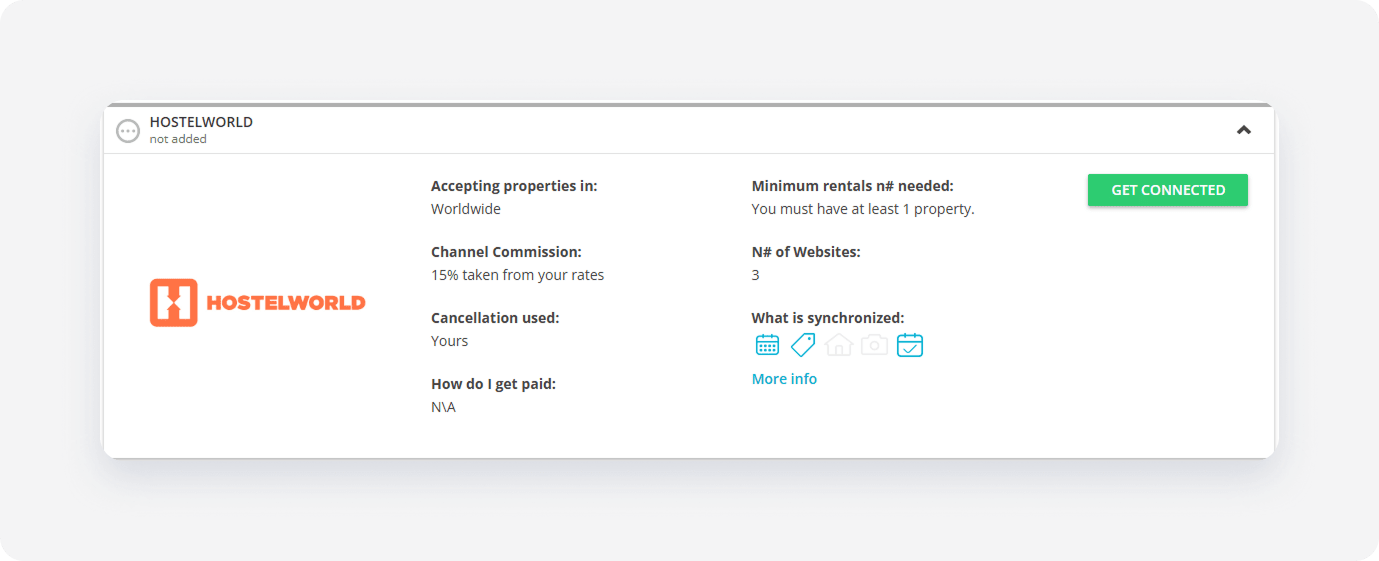Viewport: 1379px width, 561px height.
Task: Collapse the Hostelworld panel with the chevron
Action: 1244,129
